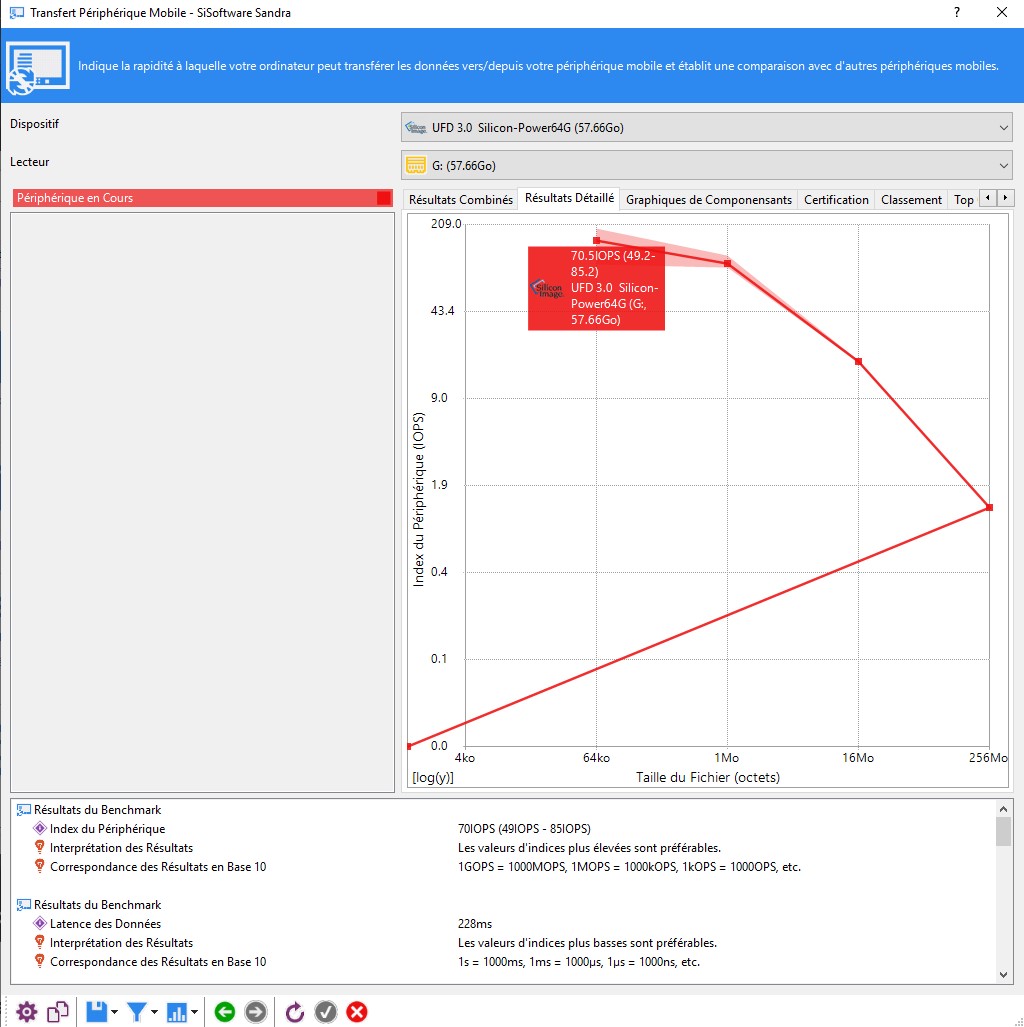Toggle red box for Périphérique en Cours

click(384, 198)
